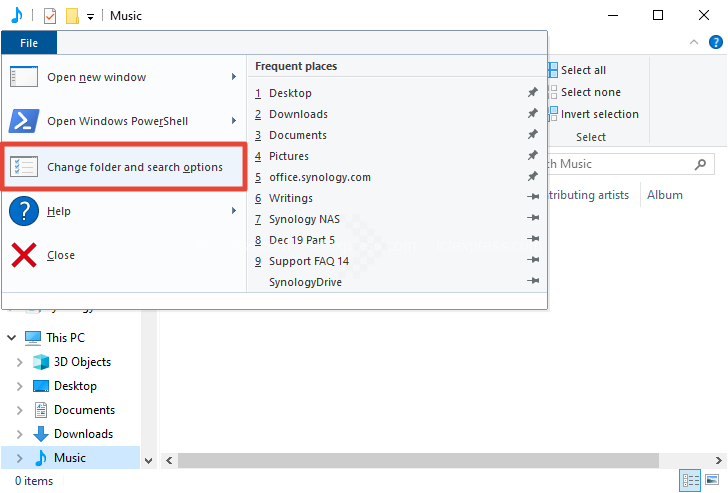
Task: Expand the 3D Objects tree node
Action: pyautogui.click(x=19, y=362)
